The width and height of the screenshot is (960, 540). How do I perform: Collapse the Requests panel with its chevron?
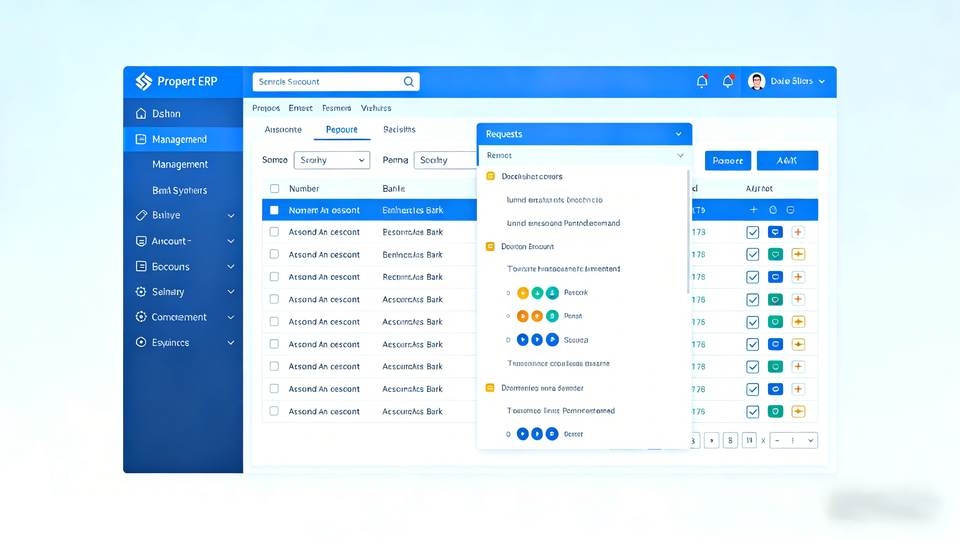click(x=678, y=134)
